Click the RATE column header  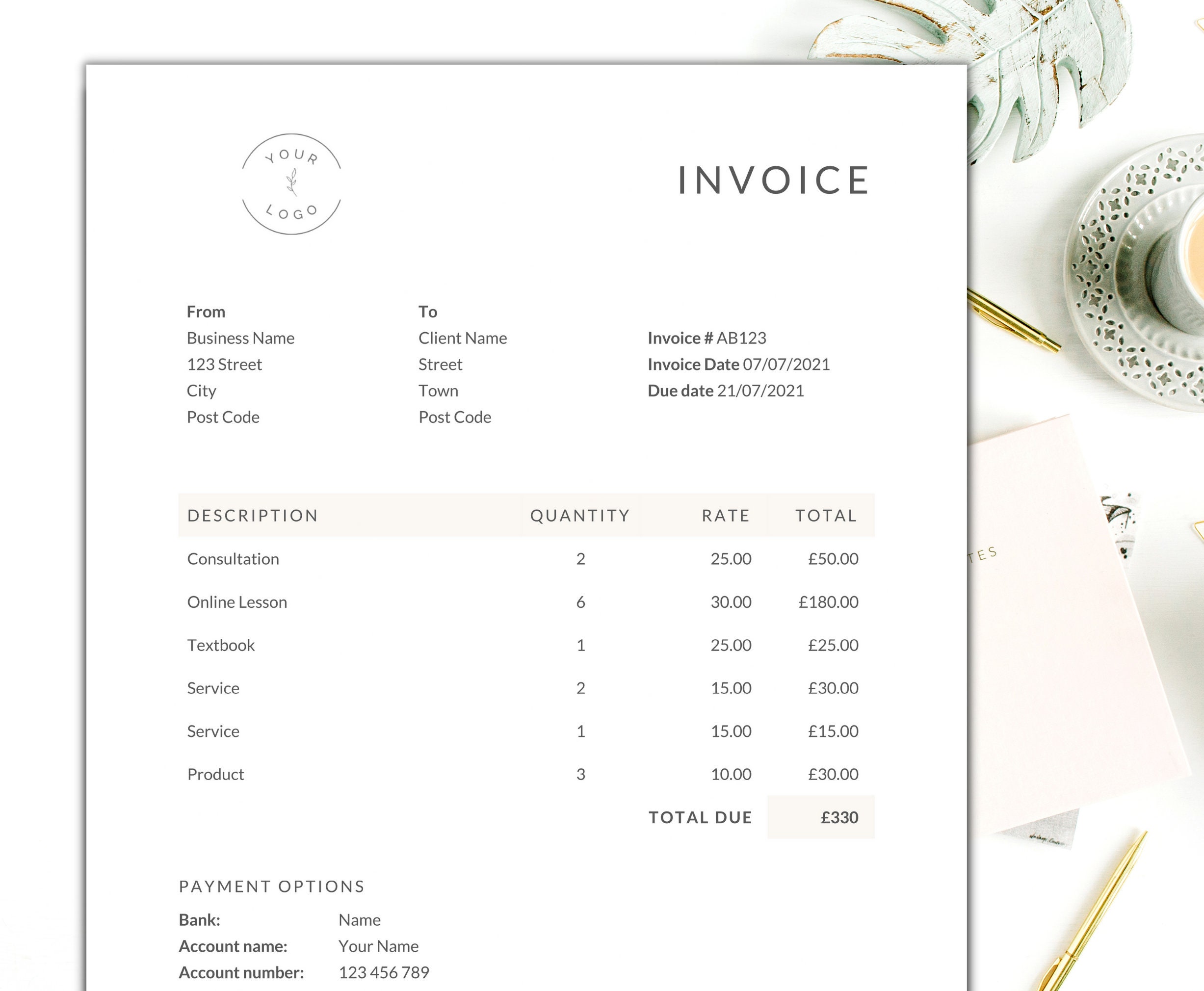coord(726,516)
